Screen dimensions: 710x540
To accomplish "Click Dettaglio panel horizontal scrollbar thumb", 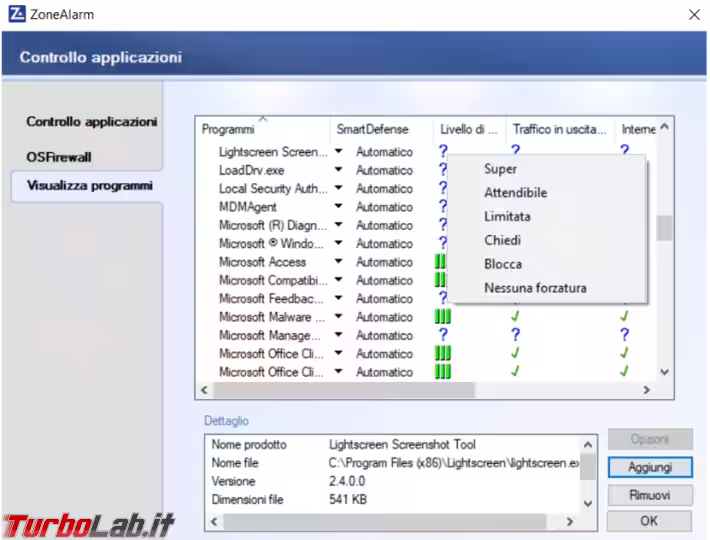I will click(384, 522).
